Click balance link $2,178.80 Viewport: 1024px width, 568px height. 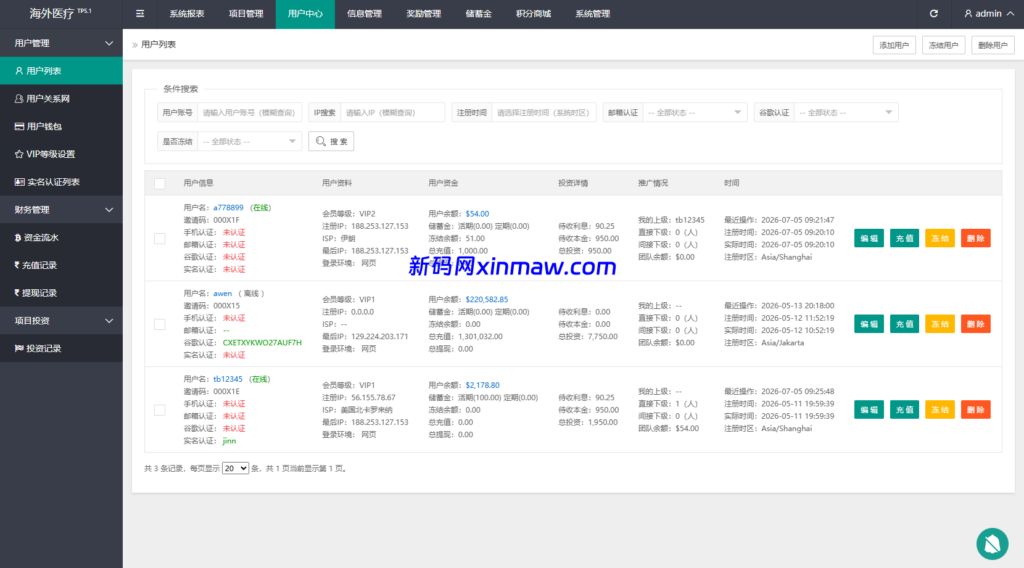coord(483,385)
